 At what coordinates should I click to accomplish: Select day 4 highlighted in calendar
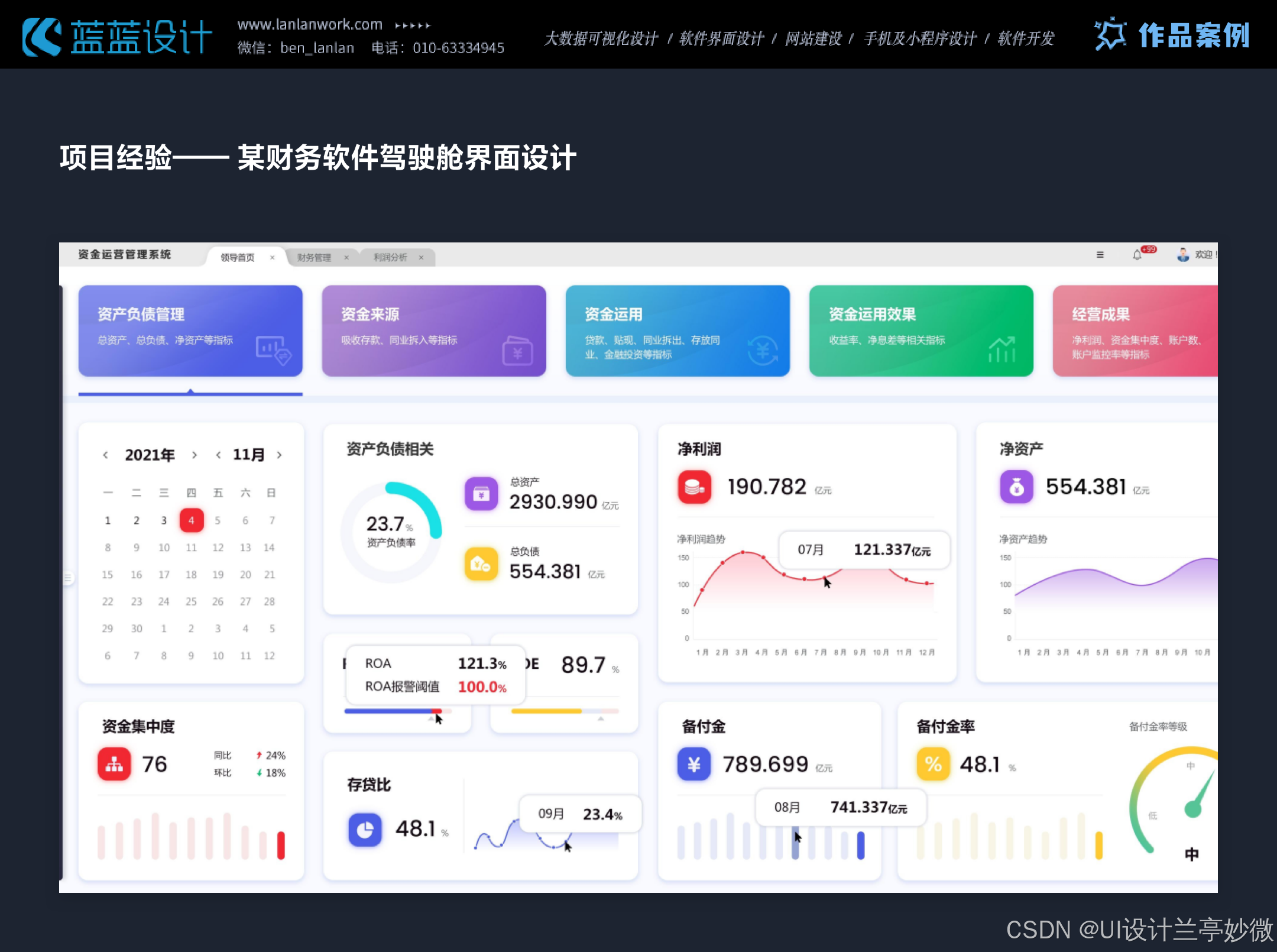tap(191, 520)
